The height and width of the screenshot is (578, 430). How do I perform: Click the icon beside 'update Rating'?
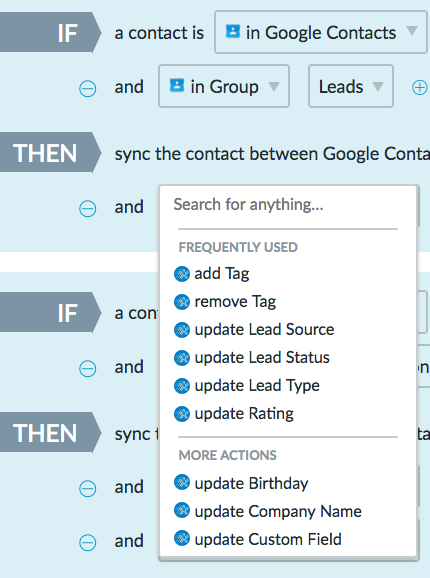tap(182, 414)
